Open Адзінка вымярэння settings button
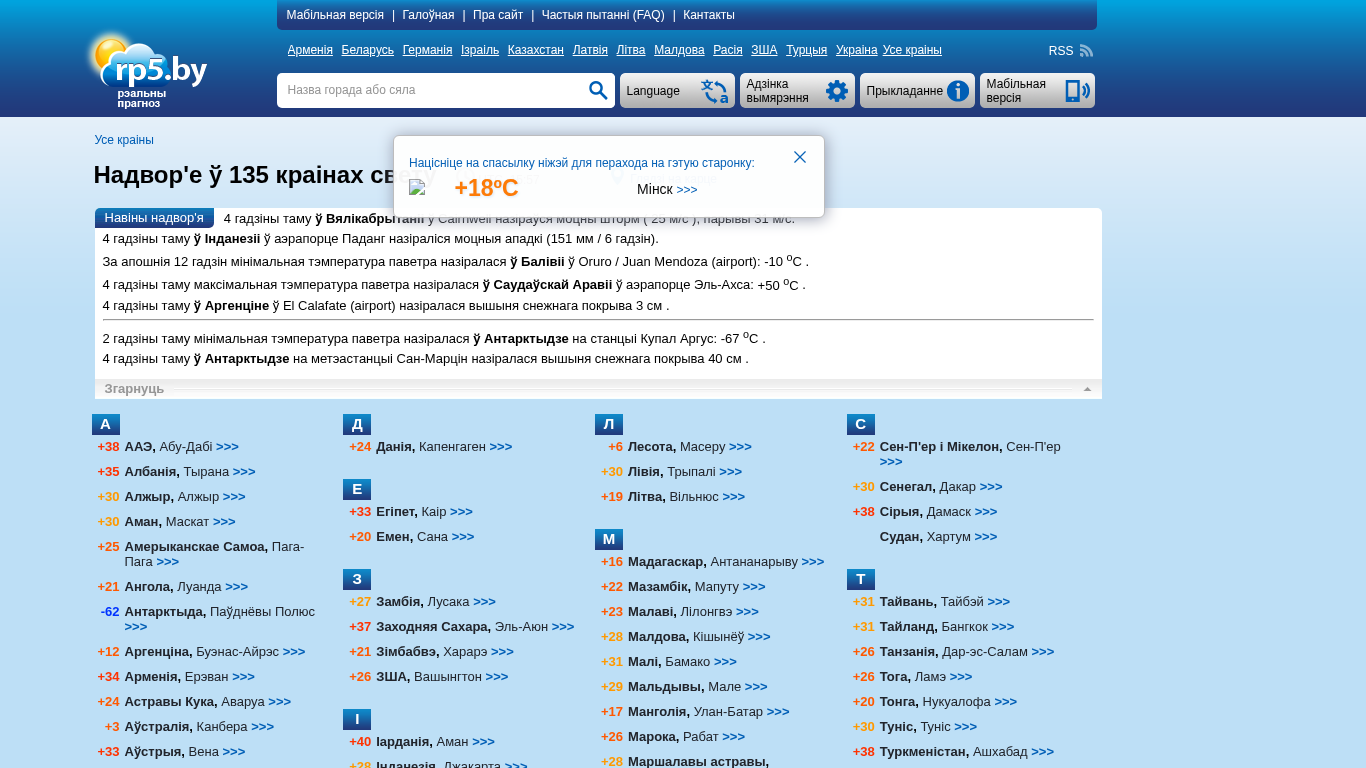Viewport: 1366px width, 768px height. [797, 91]
